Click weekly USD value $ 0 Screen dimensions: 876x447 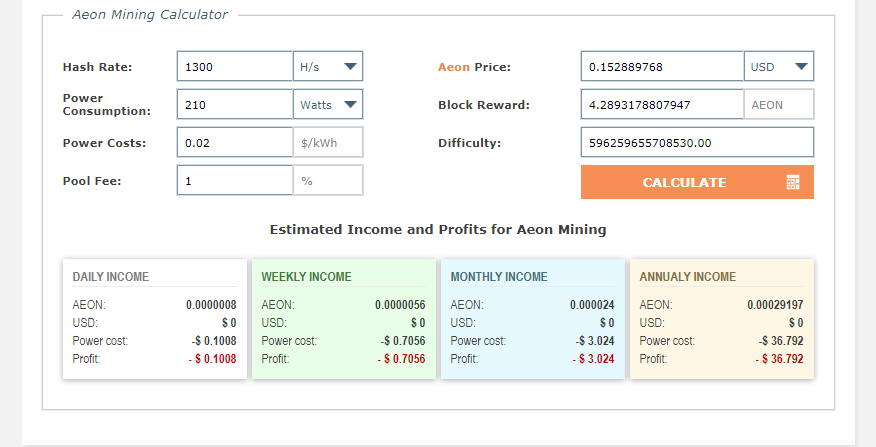(418, 323)
